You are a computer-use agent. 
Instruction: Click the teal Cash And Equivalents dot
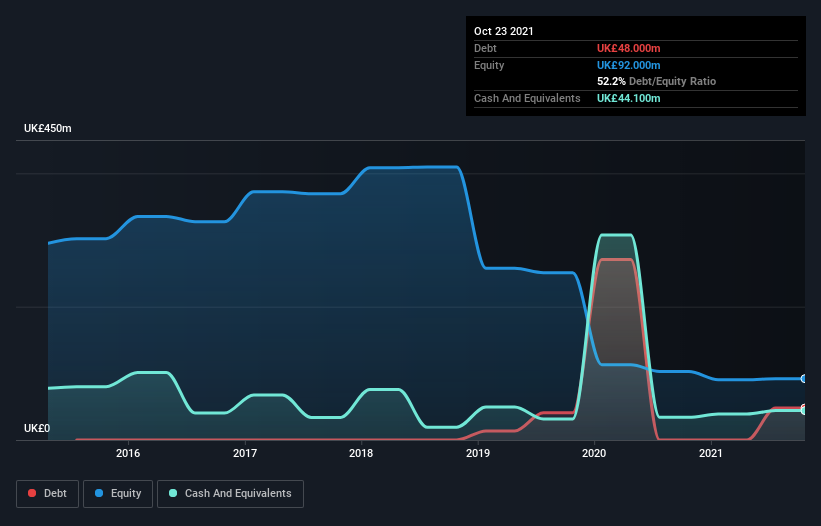pos(173,493)
